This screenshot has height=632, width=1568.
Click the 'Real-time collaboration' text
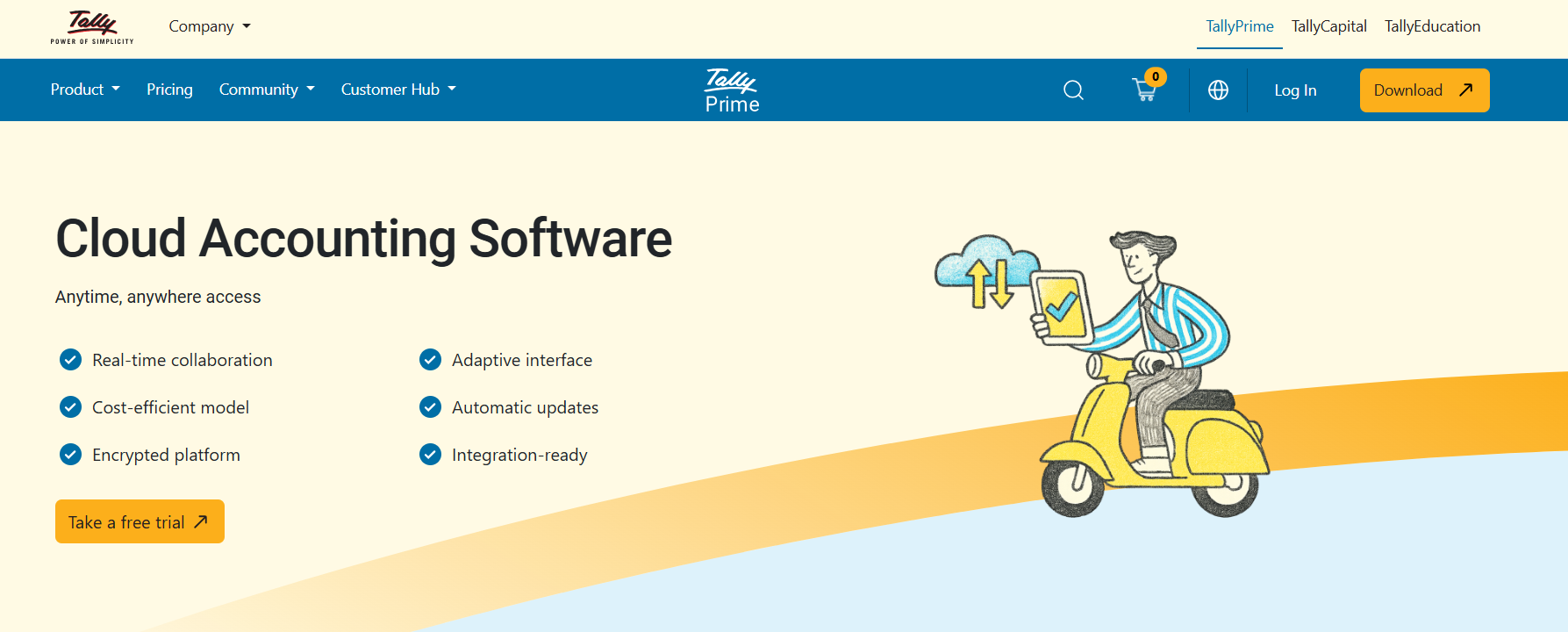coord(183,360)
